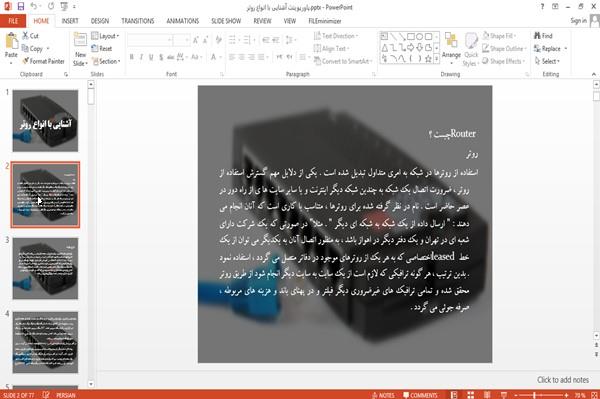
Task: Clear all formatting icon in Font group
Action: tap(218, 40)
